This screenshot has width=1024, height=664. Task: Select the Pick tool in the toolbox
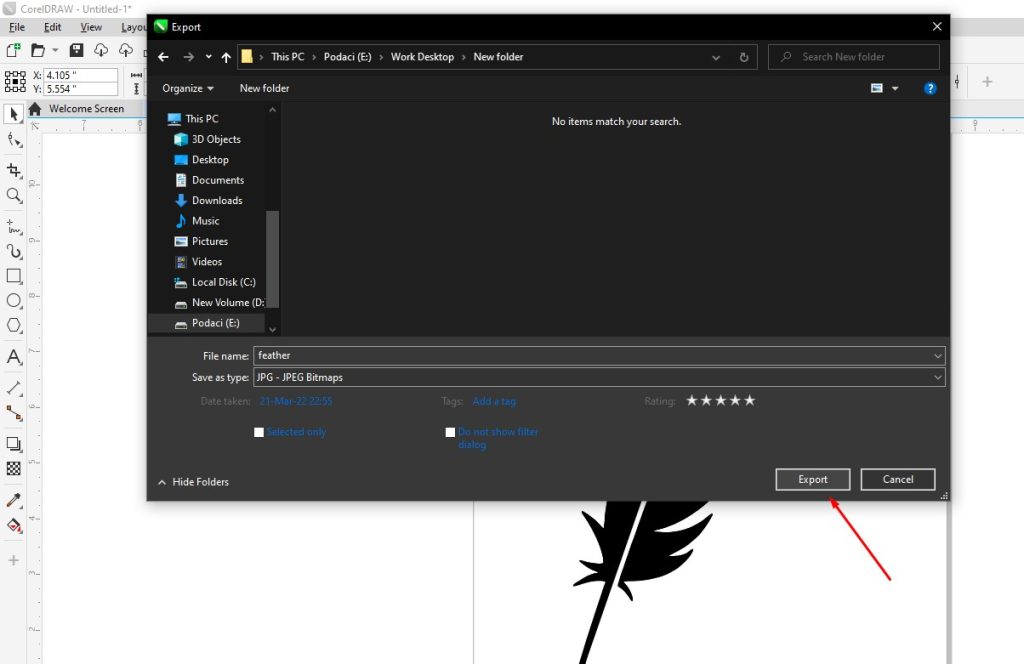coord(13,114)
